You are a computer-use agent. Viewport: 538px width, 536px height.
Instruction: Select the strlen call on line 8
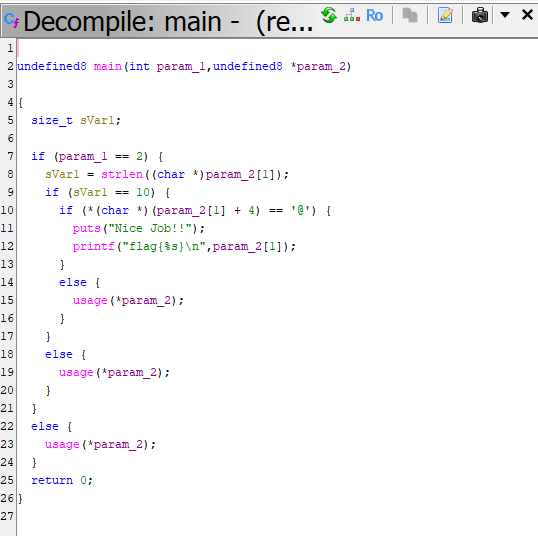(122, 174)
